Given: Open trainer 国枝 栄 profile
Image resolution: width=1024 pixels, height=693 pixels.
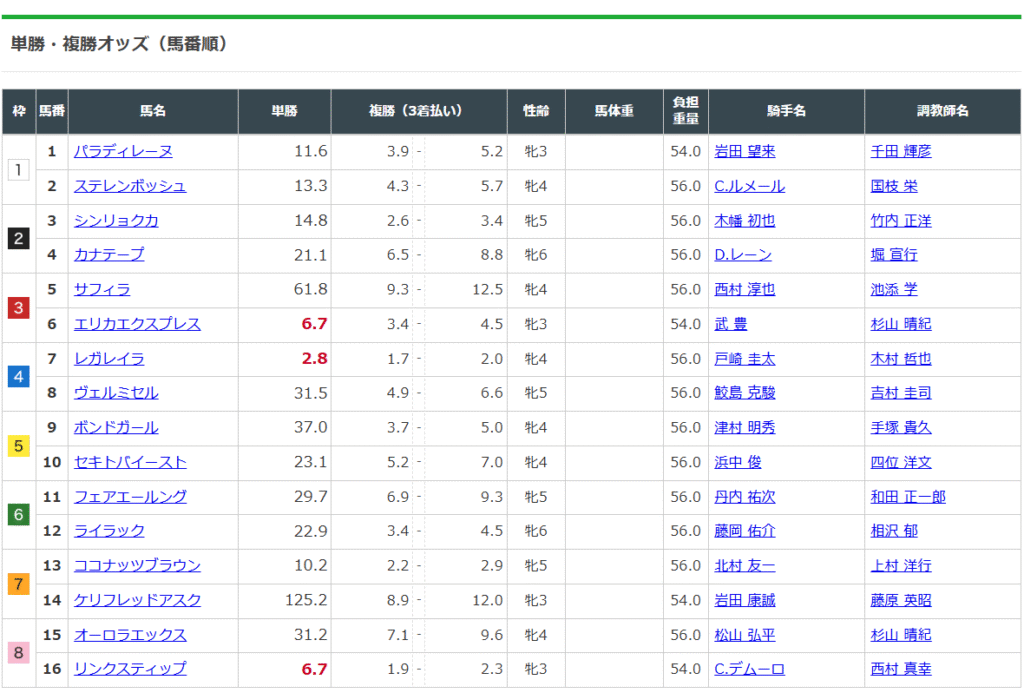Looking at the screenshot, I should 894,186.
